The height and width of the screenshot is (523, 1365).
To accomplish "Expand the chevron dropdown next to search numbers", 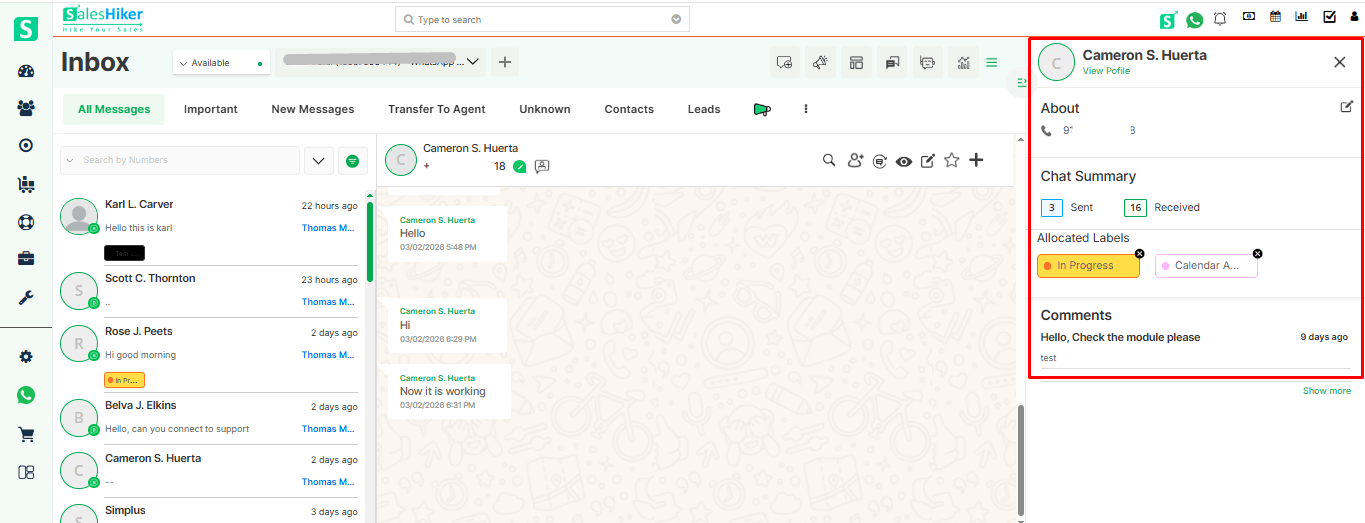I will (318, 160).
